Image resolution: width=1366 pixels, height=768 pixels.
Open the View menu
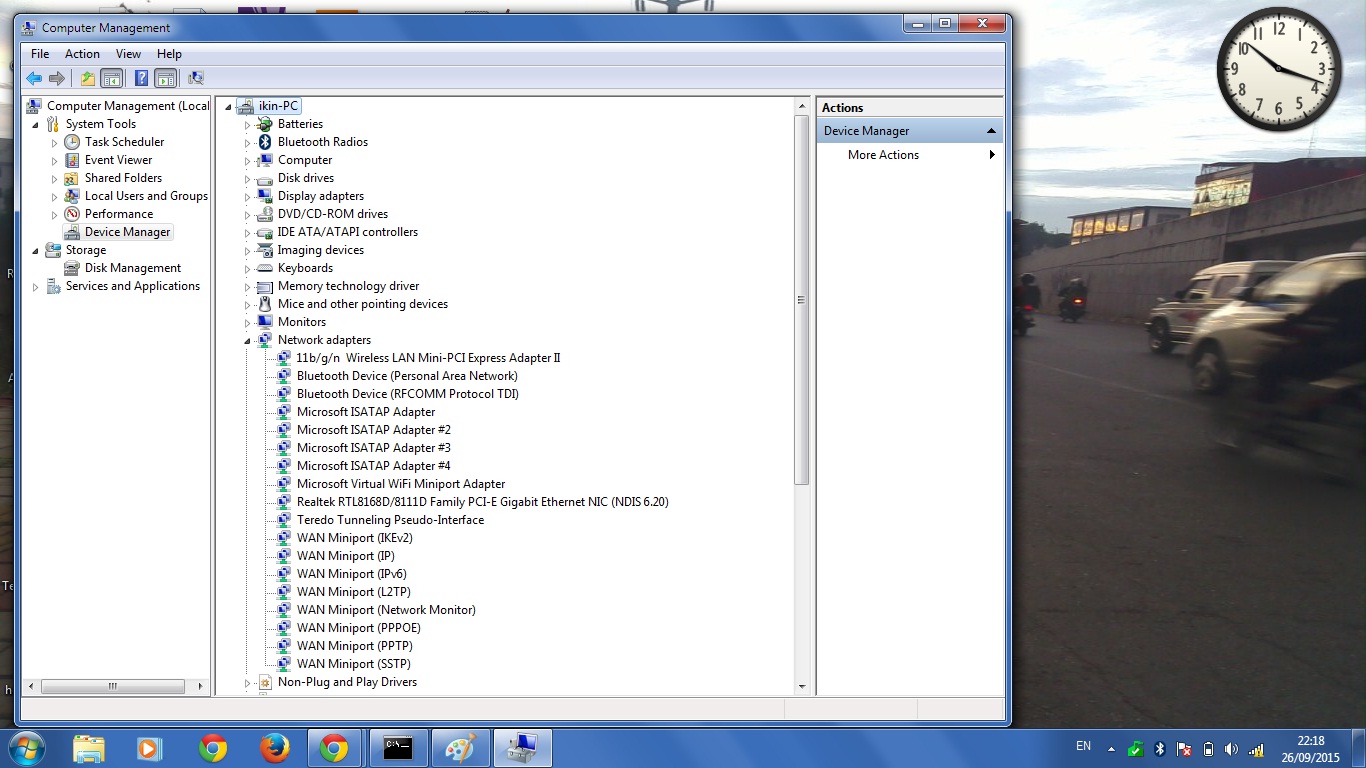[x=128, y=54]
